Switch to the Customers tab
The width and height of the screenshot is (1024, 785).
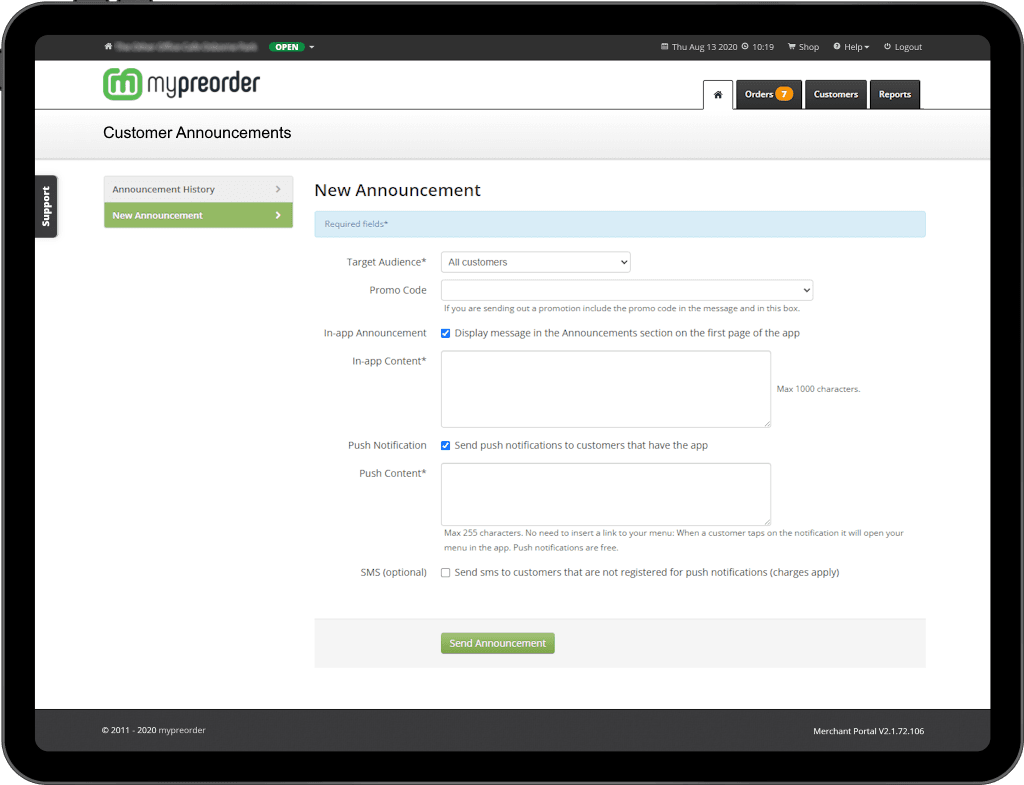point(835,93)
